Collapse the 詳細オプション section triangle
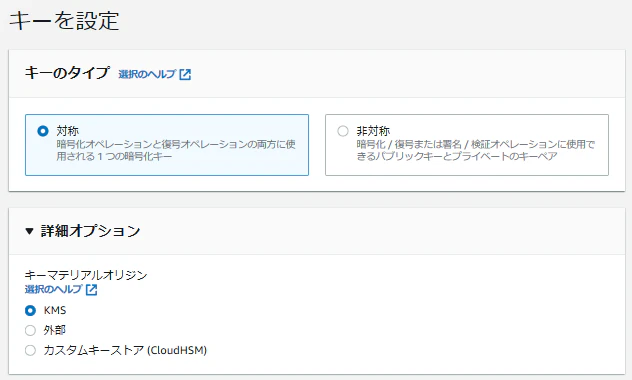632x380 pixels. coord(29,231)
